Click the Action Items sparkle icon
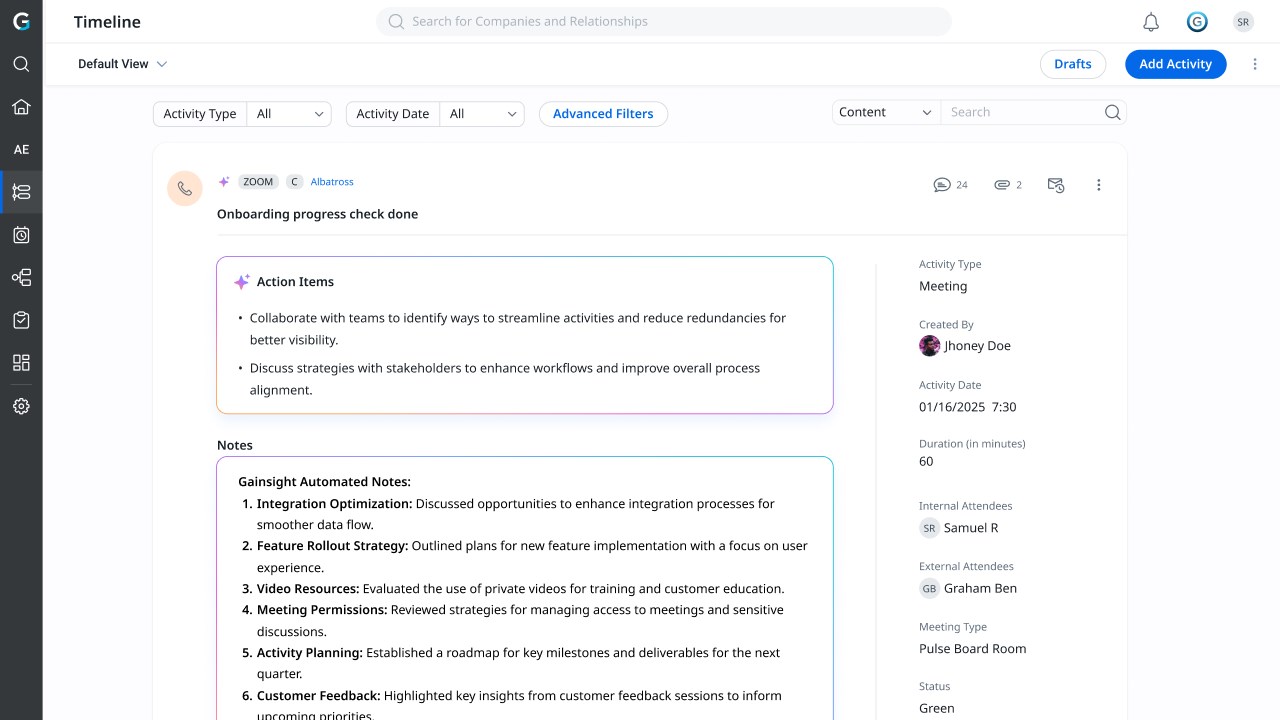1280x720 pixels. [241, 282]
